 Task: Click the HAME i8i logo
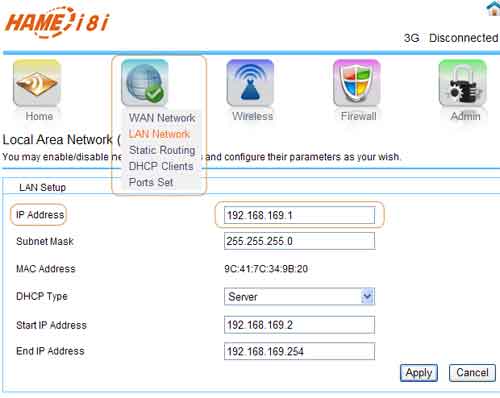(x=57, y=22)
